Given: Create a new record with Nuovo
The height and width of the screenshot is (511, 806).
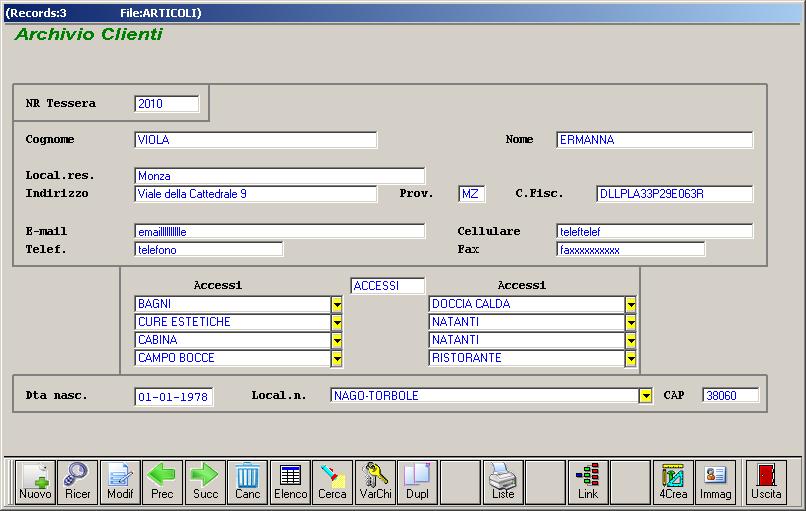Looking at the screenshot, I should (x=35, y=482).
